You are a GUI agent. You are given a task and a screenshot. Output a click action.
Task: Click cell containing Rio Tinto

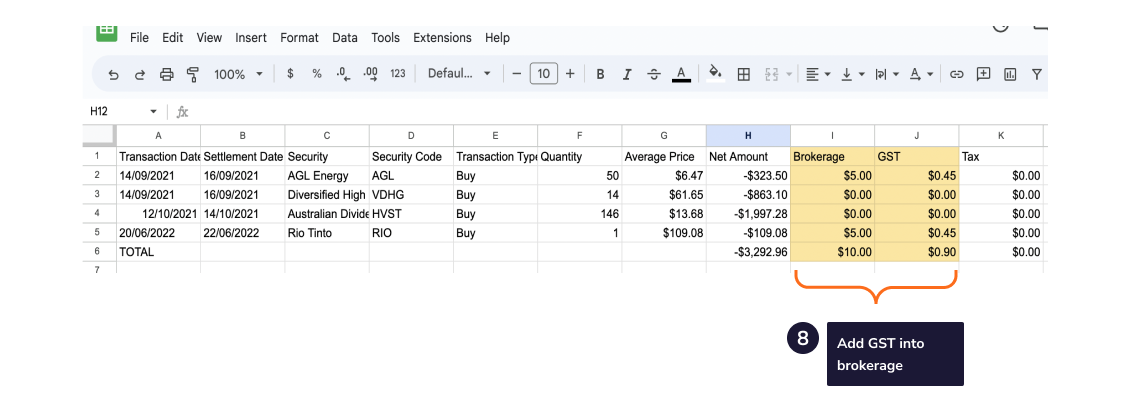point(327,233)
